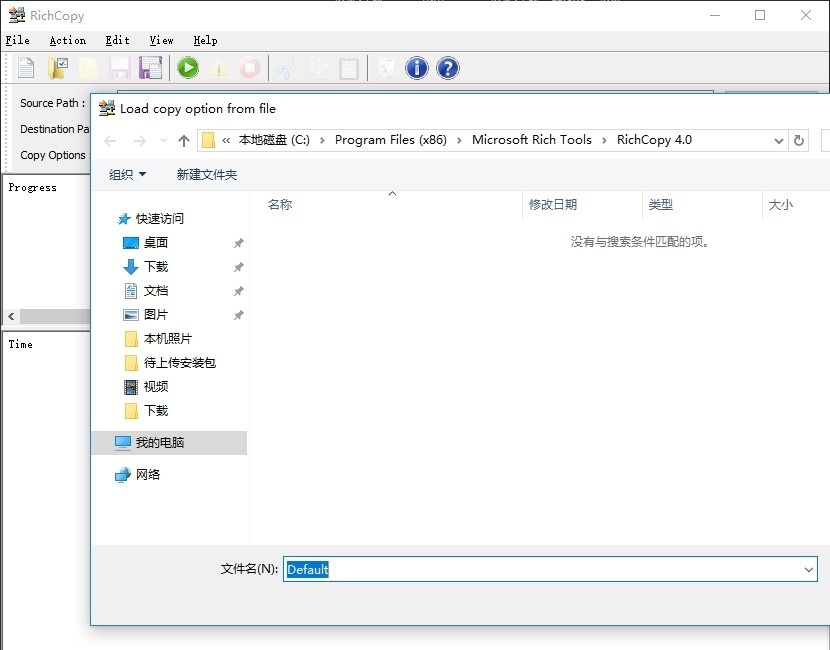830x650 pixels.
Task: Click the purple double-floppy save icon
Action: [x=151, y=68]
